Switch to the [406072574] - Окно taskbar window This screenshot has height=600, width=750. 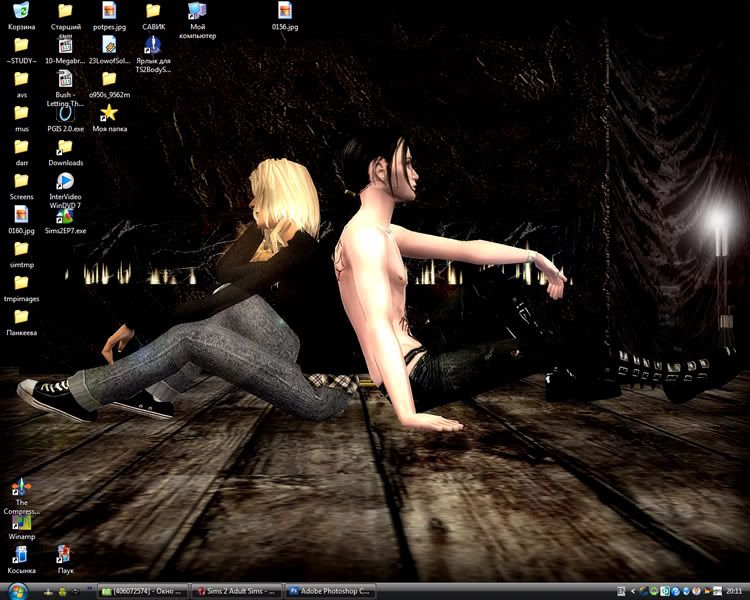(142, 591)
